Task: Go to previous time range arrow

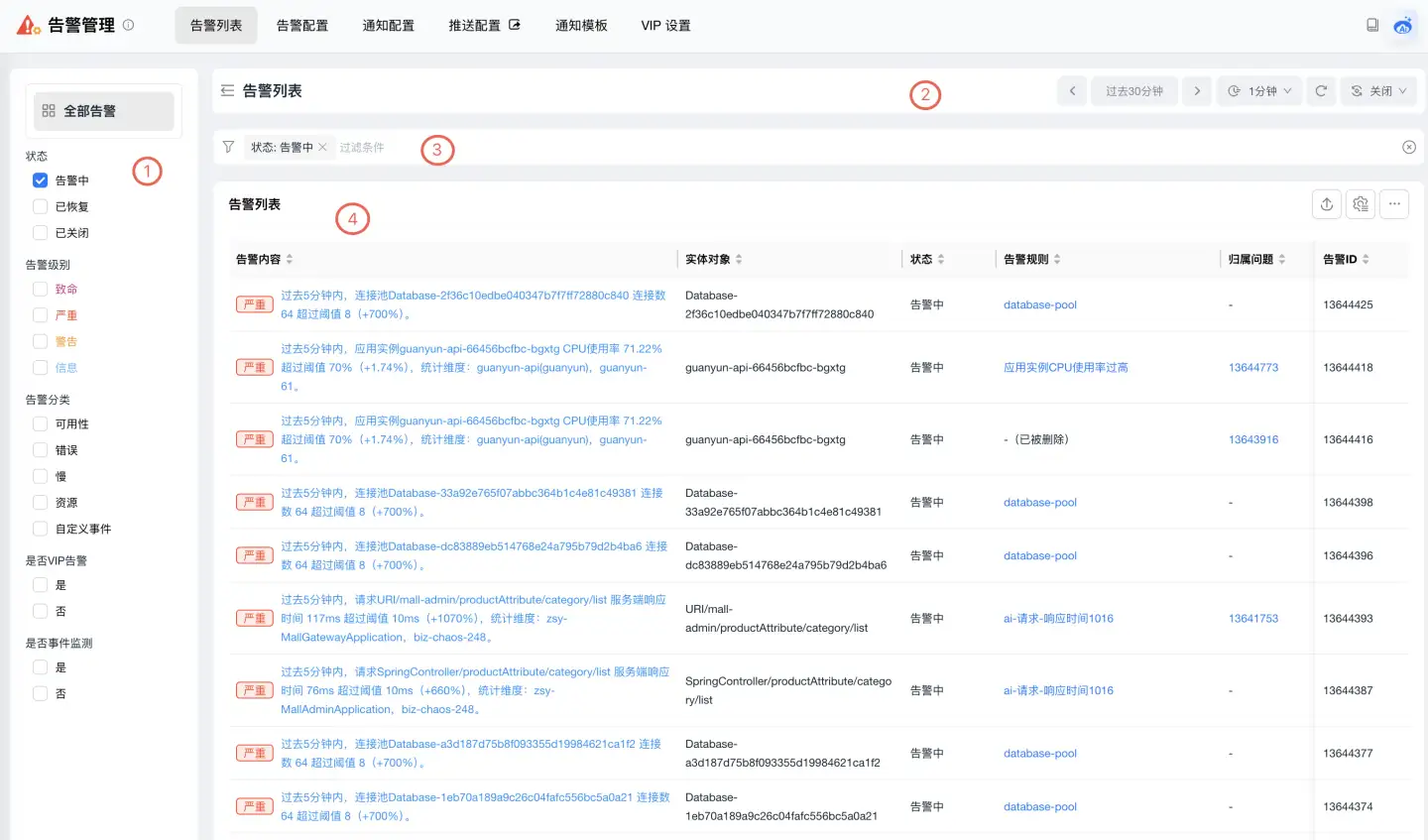Action: [1072, 91]
